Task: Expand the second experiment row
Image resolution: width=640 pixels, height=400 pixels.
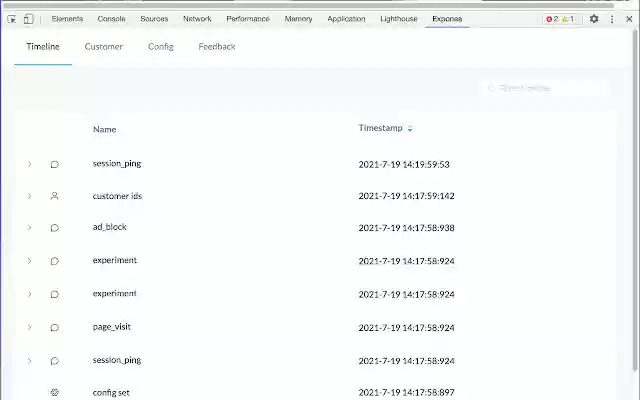Action: pos(29,294)
